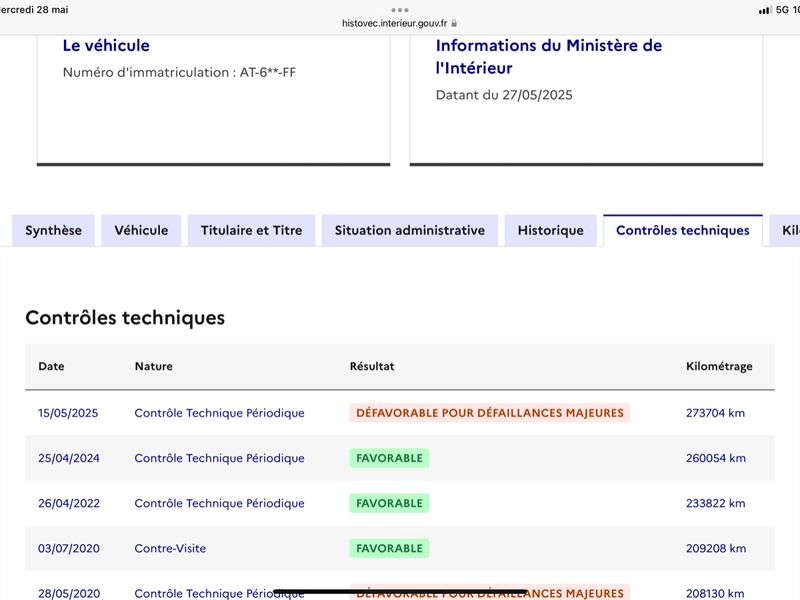This screenshot has height=600, width=800.
Task: Click the FAVORABLE badge in the 26/04/2022 row
Action: (x=389, y=503)
